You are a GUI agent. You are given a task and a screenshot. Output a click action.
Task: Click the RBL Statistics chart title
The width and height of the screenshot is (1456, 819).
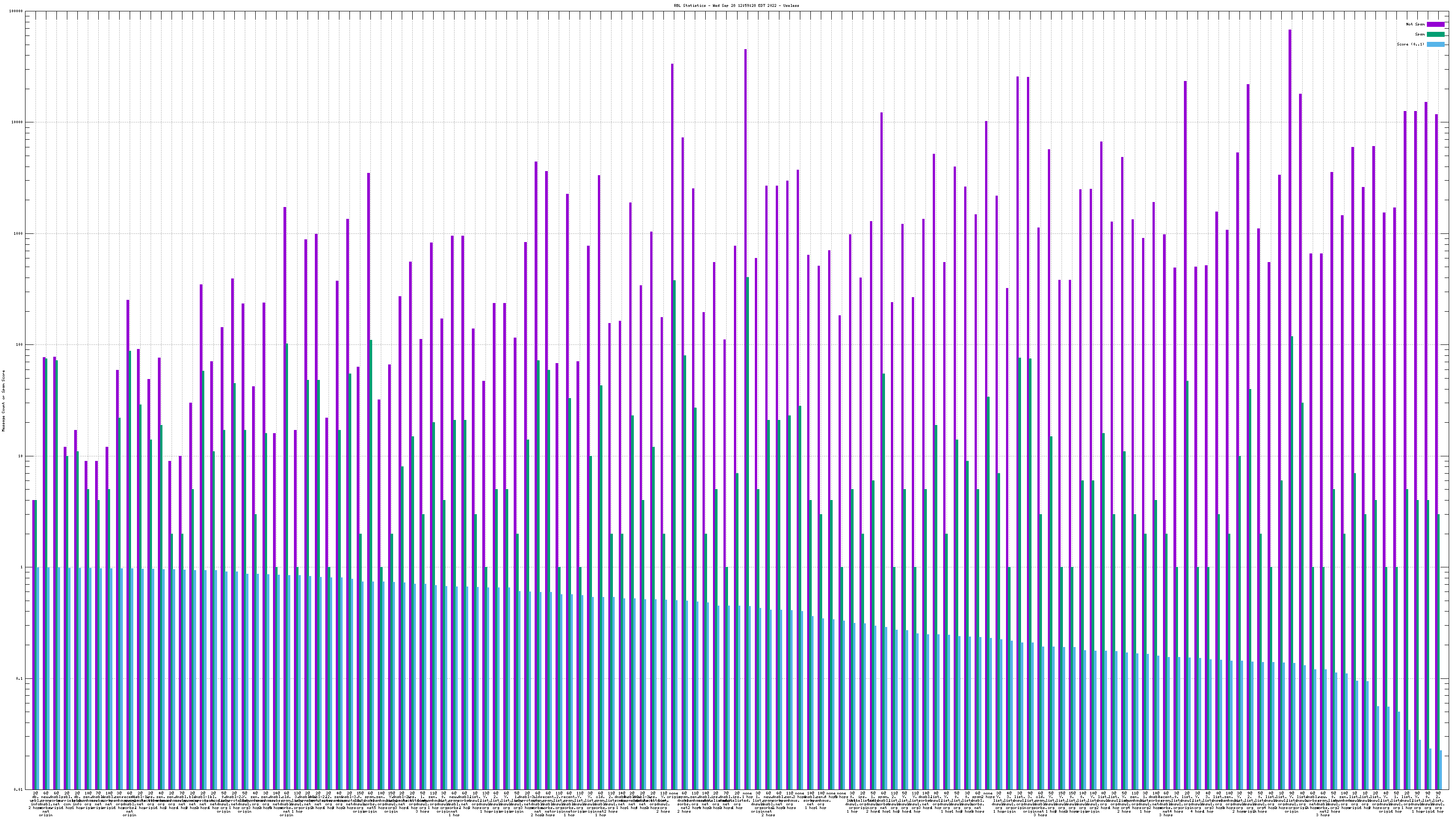[x=736, y=5]
